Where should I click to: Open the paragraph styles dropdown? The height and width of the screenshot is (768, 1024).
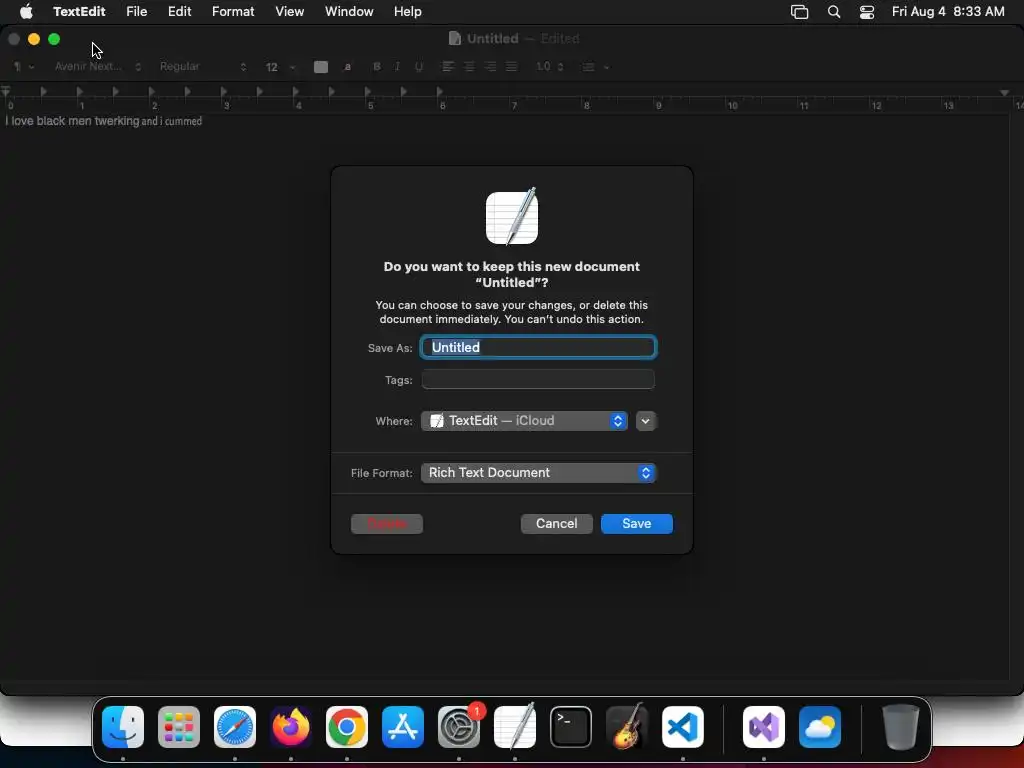24,67
